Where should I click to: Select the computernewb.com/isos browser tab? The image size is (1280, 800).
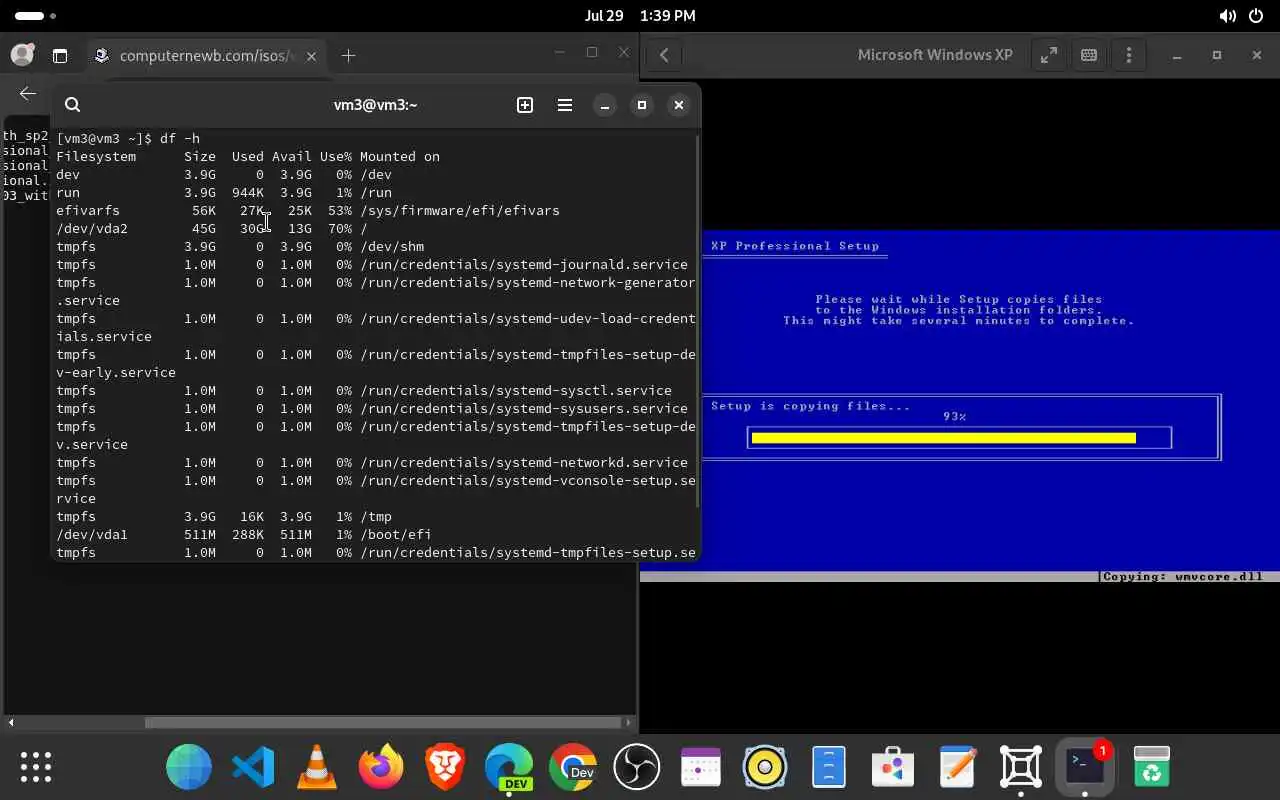point(207,56)
